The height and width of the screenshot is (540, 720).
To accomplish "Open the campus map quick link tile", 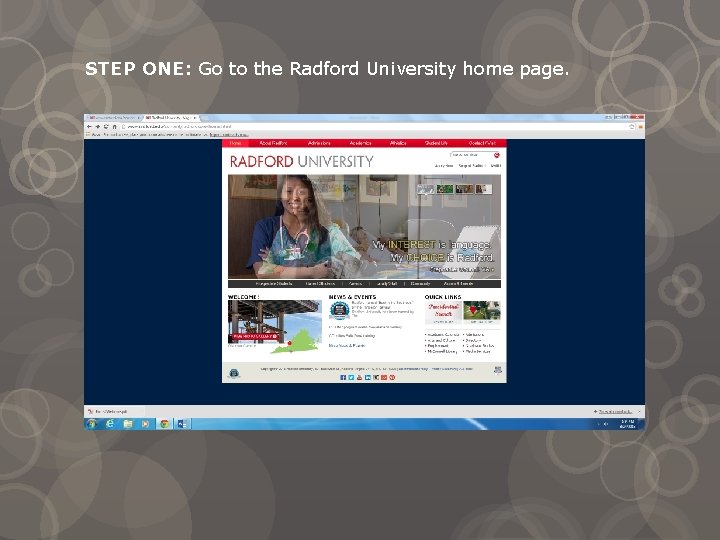I will coord(482,312).
